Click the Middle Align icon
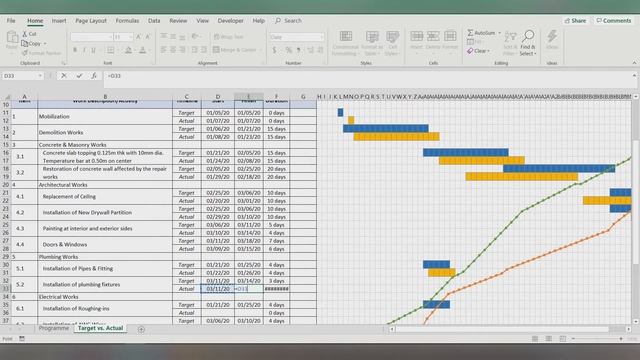This screenshot has width=640, height=360. [x=173, y=37]
